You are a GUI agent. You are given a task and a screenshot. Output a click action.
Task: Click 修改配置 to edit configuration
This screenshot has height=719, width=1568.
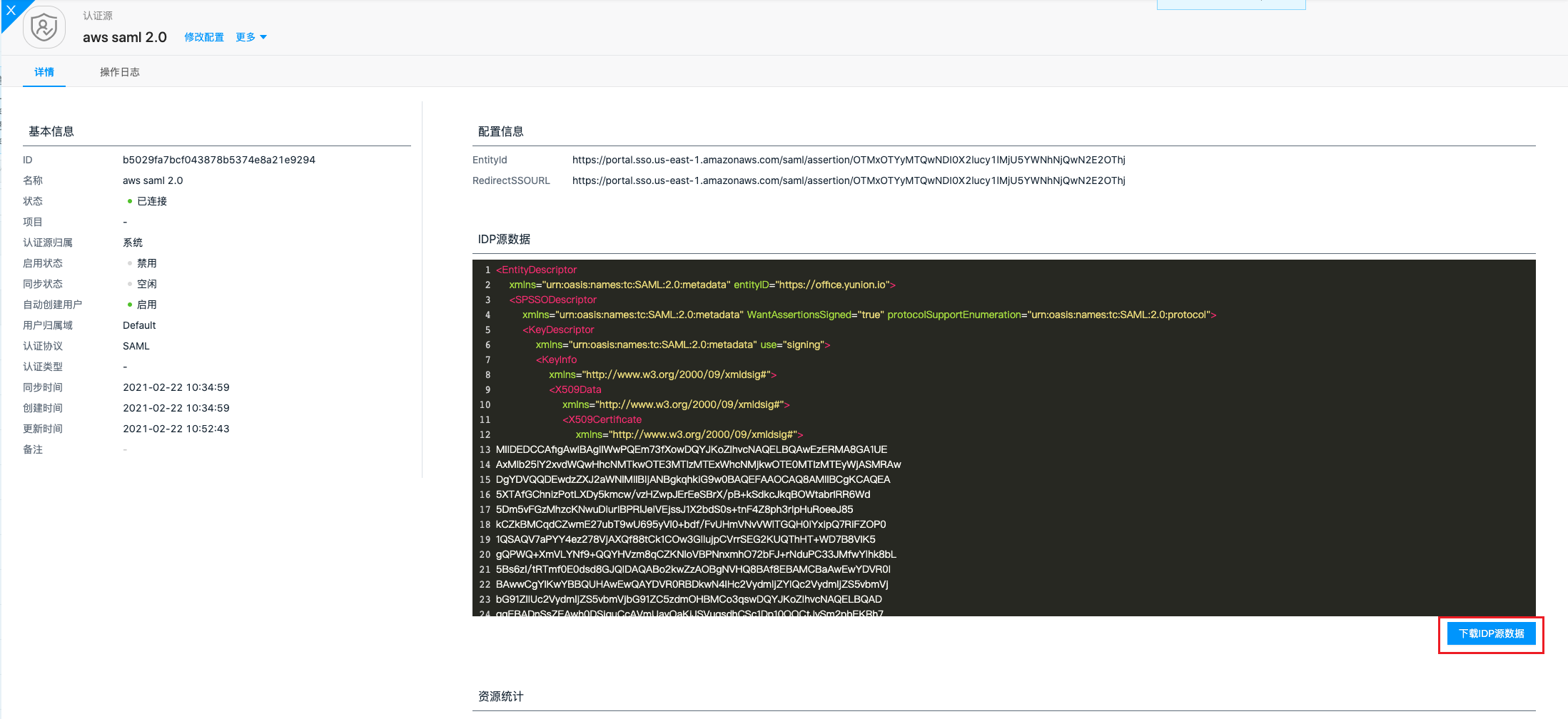204,37
